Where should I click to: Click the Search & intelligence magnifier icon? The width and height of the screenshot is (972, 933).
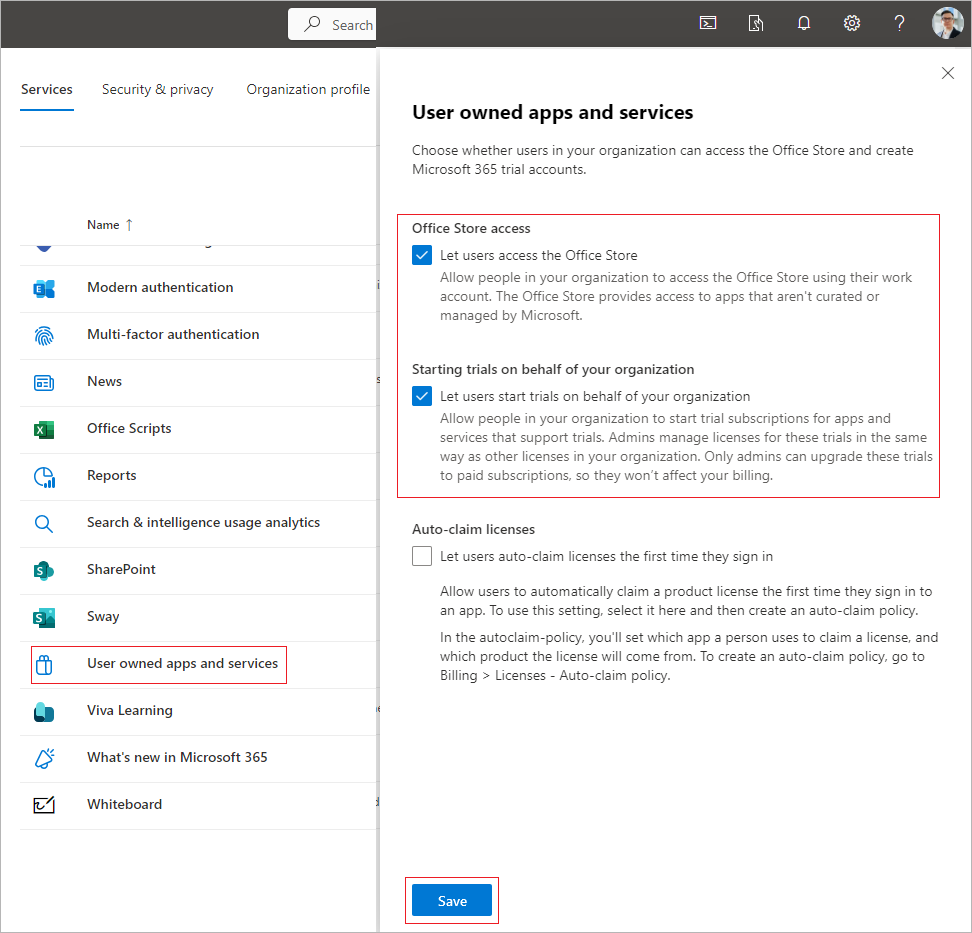coord(44,524)
